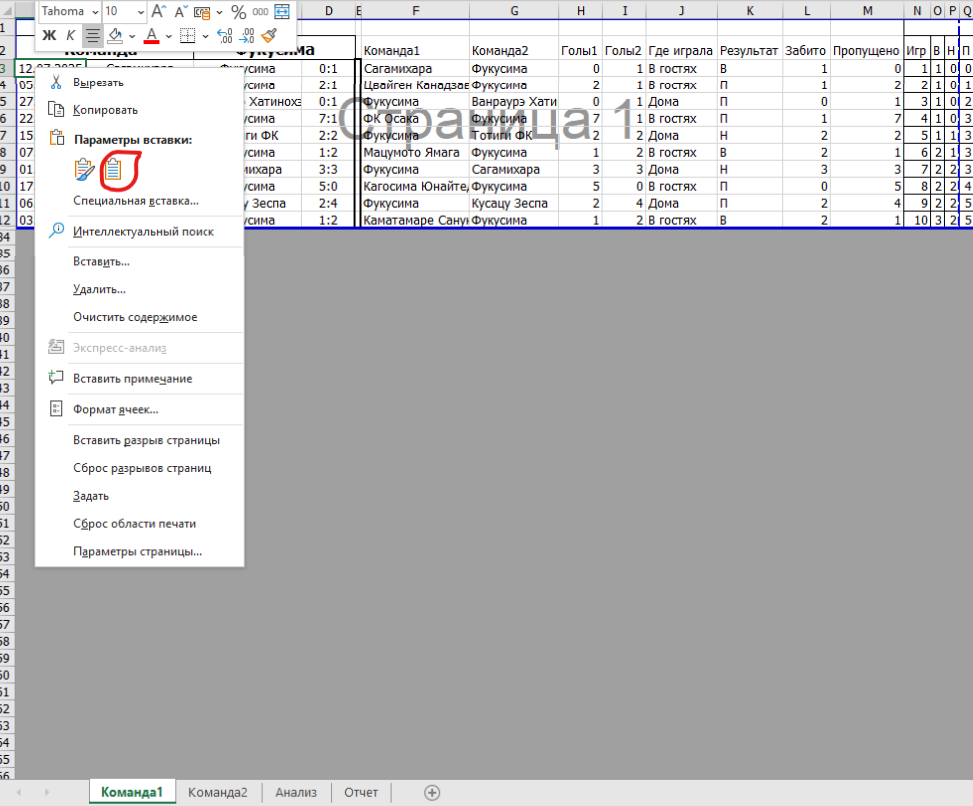973x806 pixels.
Task: Open Специальная вставка dialog
Action: click(136, 200)
